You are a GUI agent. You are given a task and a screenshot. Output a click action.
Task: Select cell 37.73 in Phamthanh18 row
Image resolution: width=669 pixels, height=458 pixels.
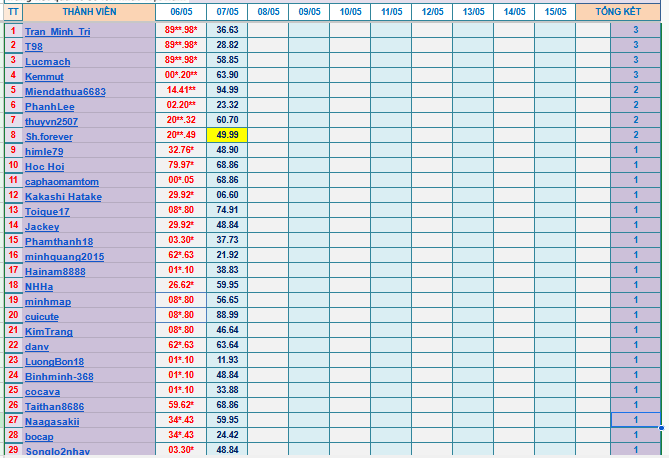(227, 240)
